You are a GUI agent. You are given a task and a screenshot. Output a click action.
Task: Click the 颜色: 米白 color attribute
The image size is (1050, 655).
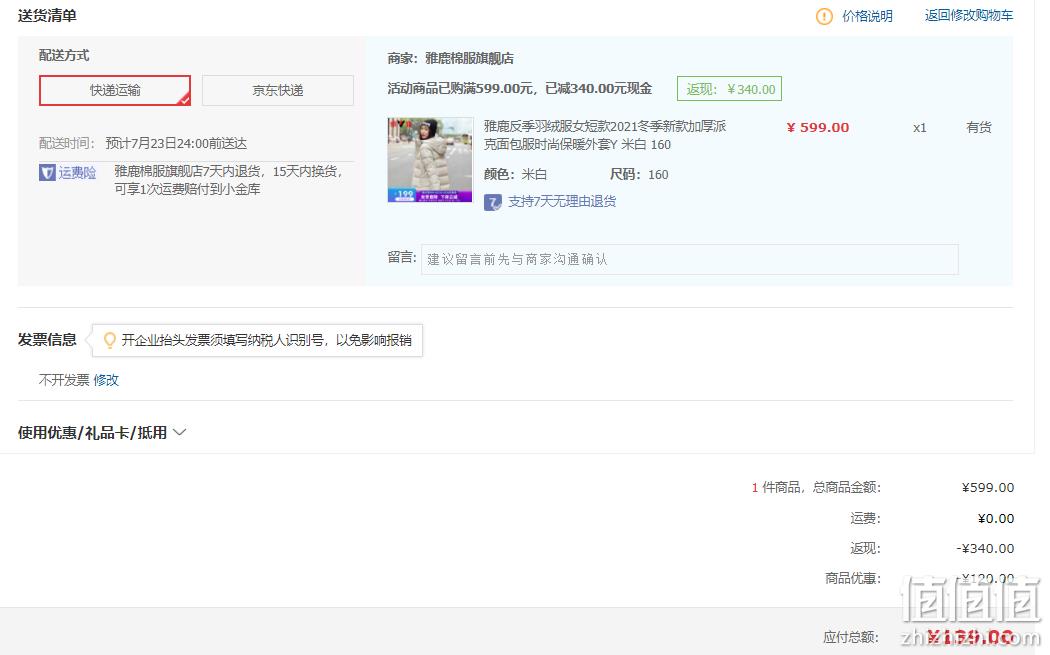515,174
